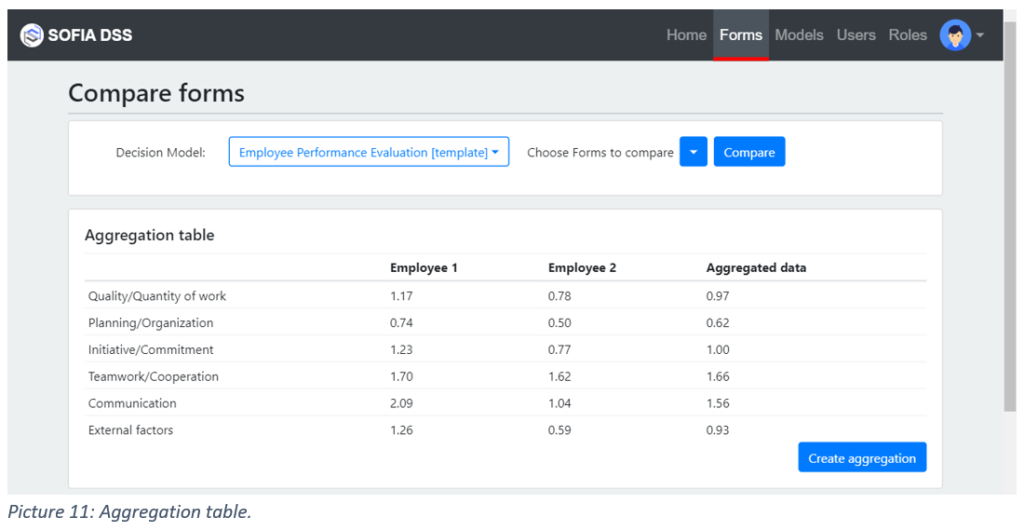1024x531 pixels.
Task: Select Employee 2 Teamwork value 1.62
Action: click(x=559, y=376)
